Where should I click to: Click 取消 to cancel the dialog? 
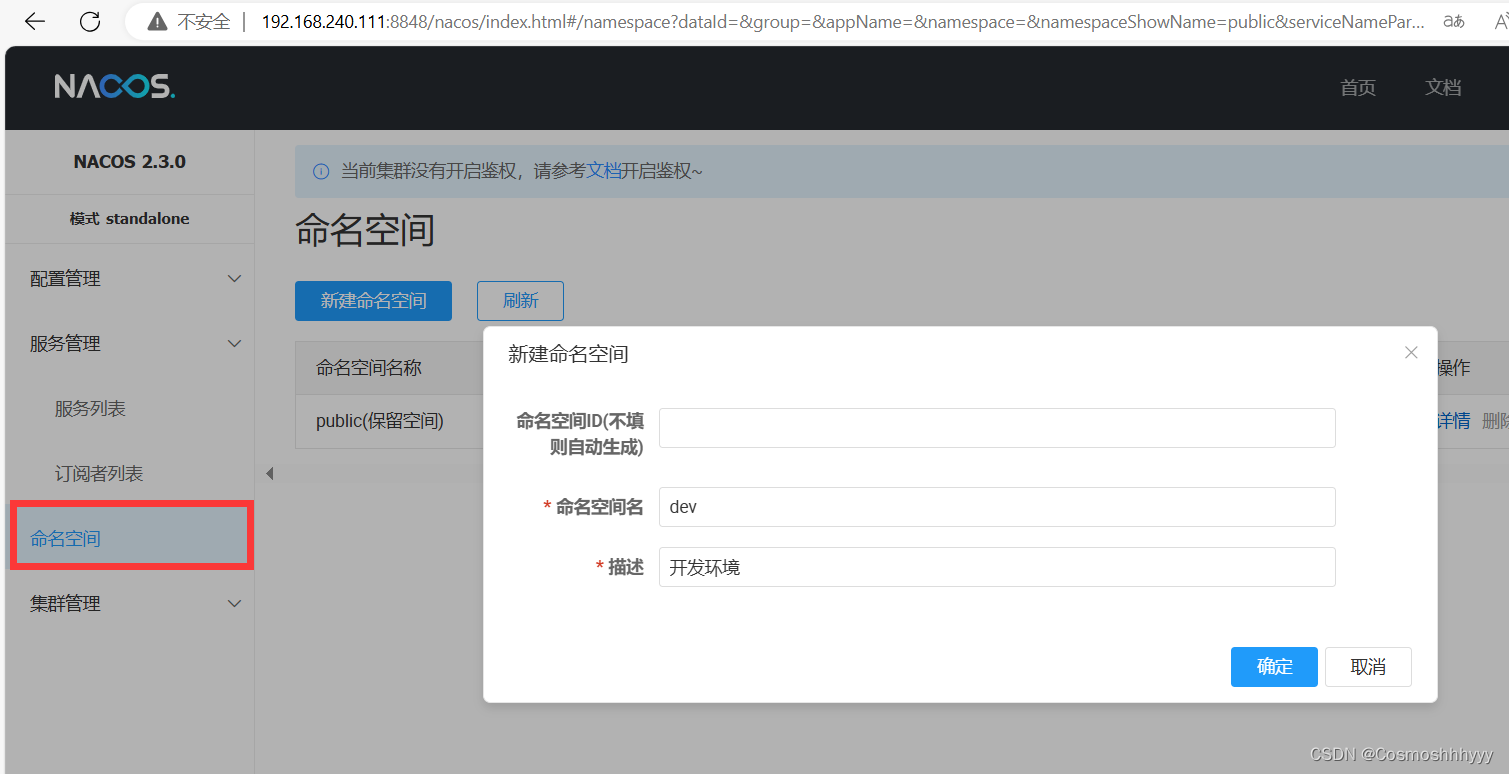click(x=1368, y=667)
